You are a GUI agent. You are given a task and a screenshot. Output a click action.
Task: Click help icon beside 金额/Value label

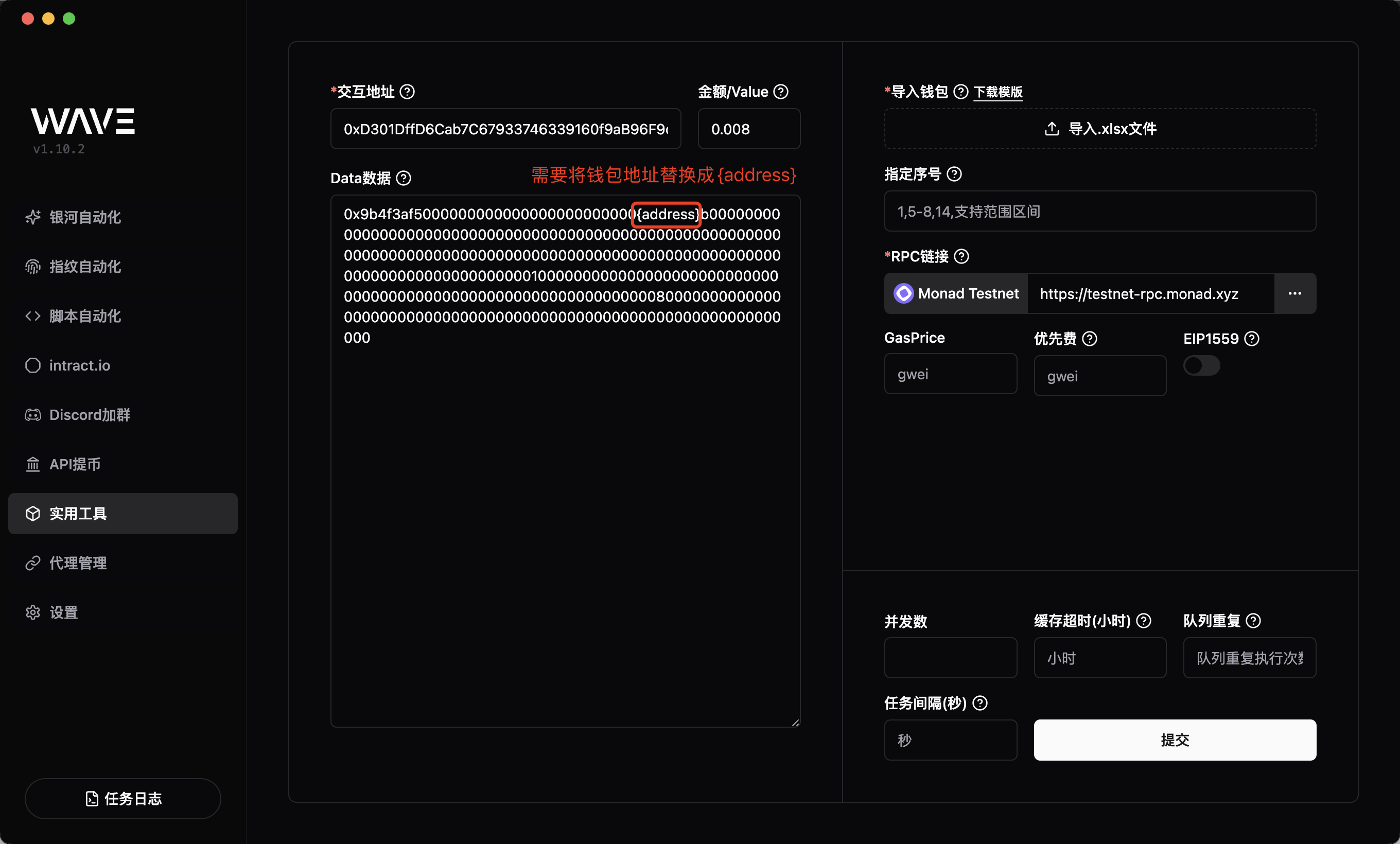[x=781, y=92]
